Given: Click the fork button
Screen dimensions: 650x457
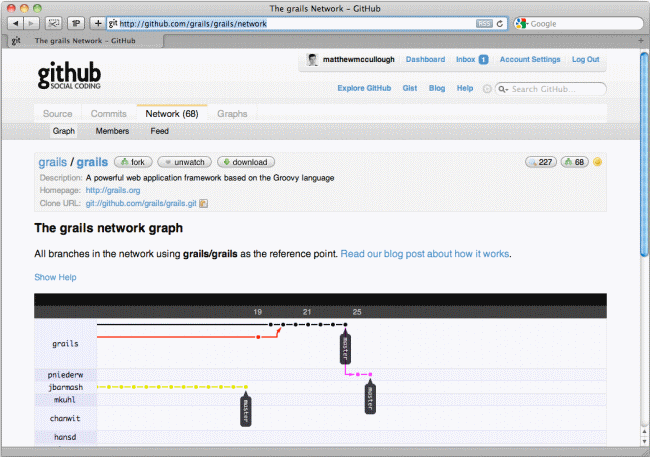Looking at the screenshot, I should 133,162.
